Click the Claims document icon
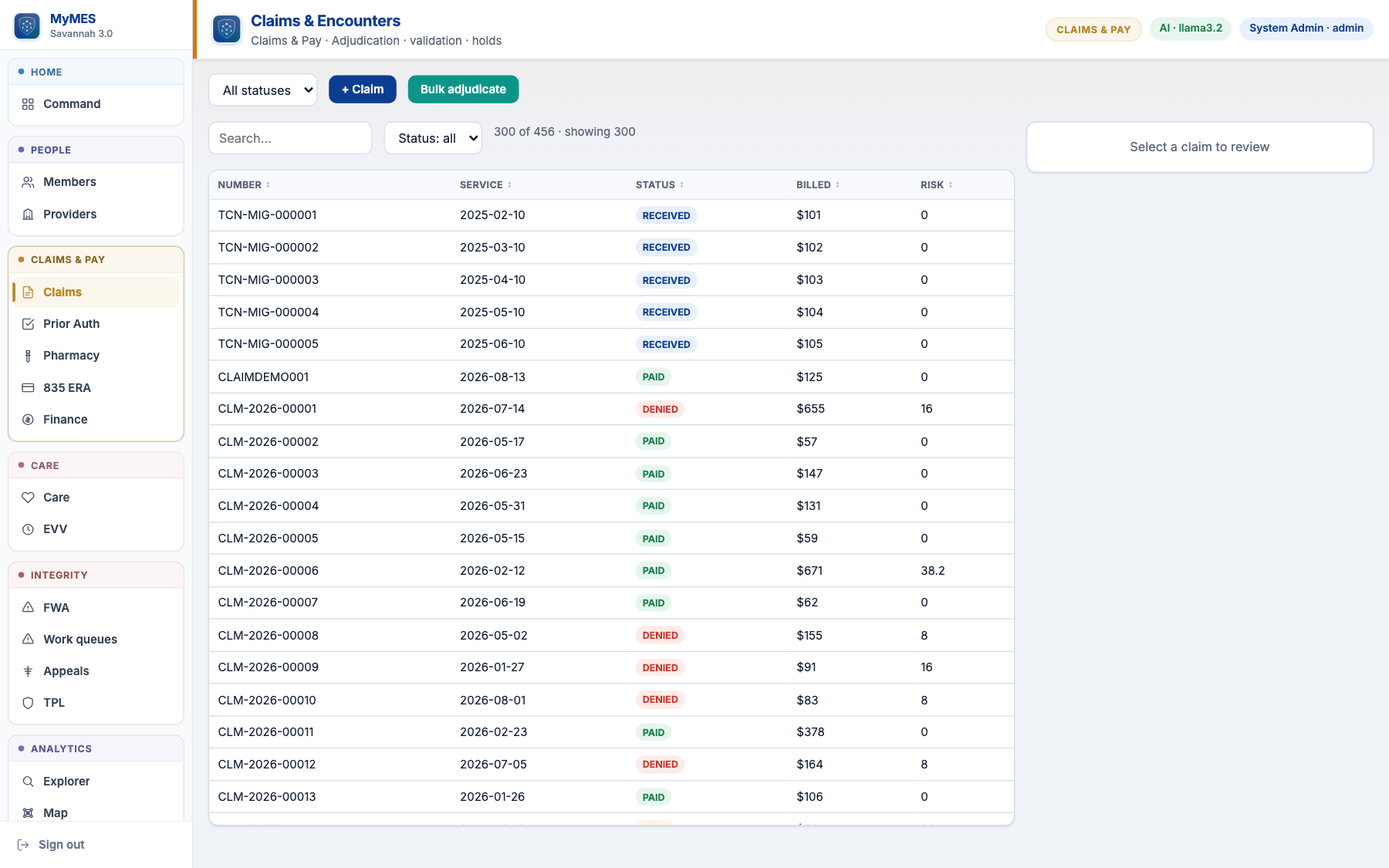The image size is (1389, 868). (x=28, y=292)
